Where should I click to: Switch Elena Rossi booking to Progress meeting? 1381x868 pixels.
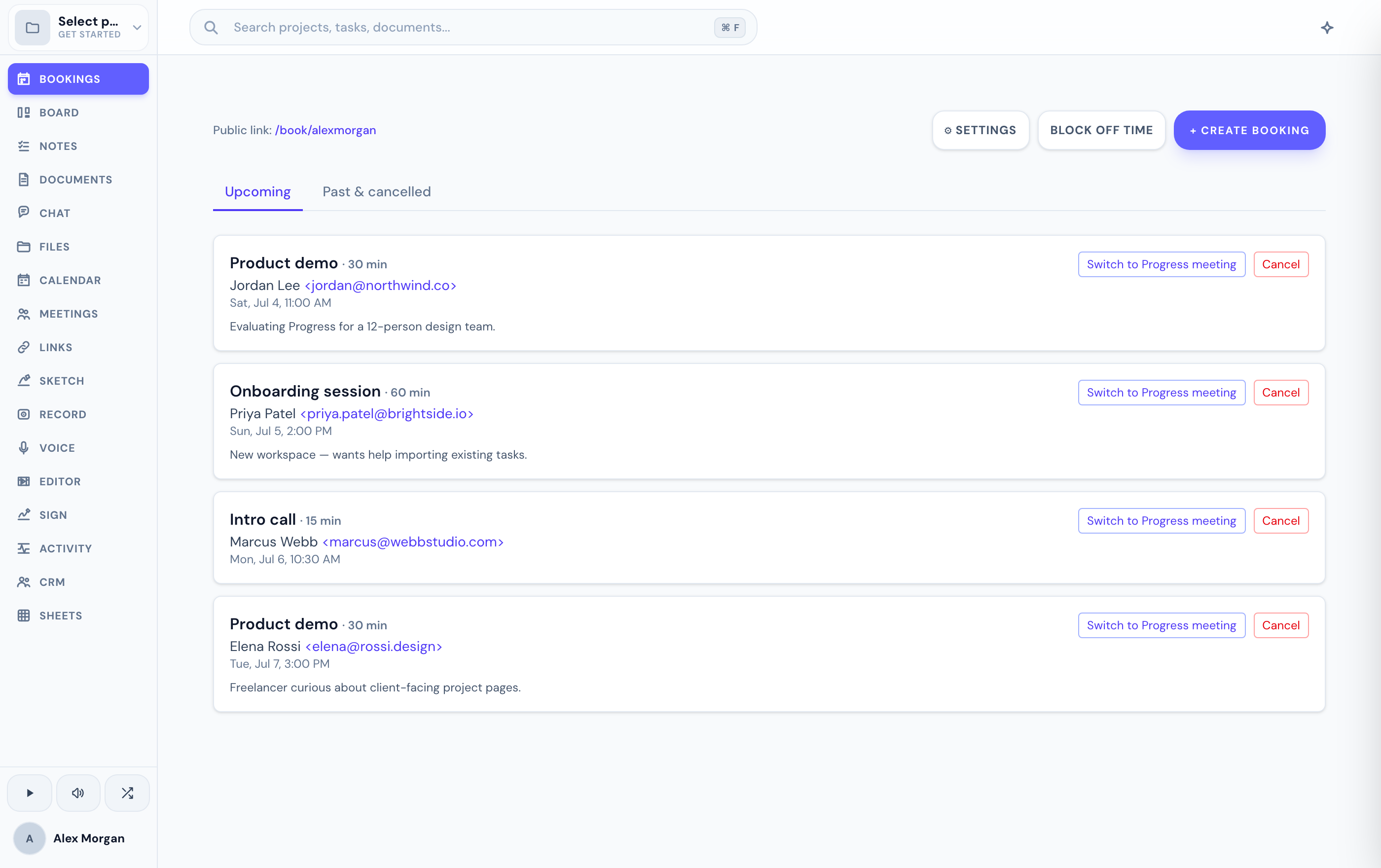[x=1162, y=625]
